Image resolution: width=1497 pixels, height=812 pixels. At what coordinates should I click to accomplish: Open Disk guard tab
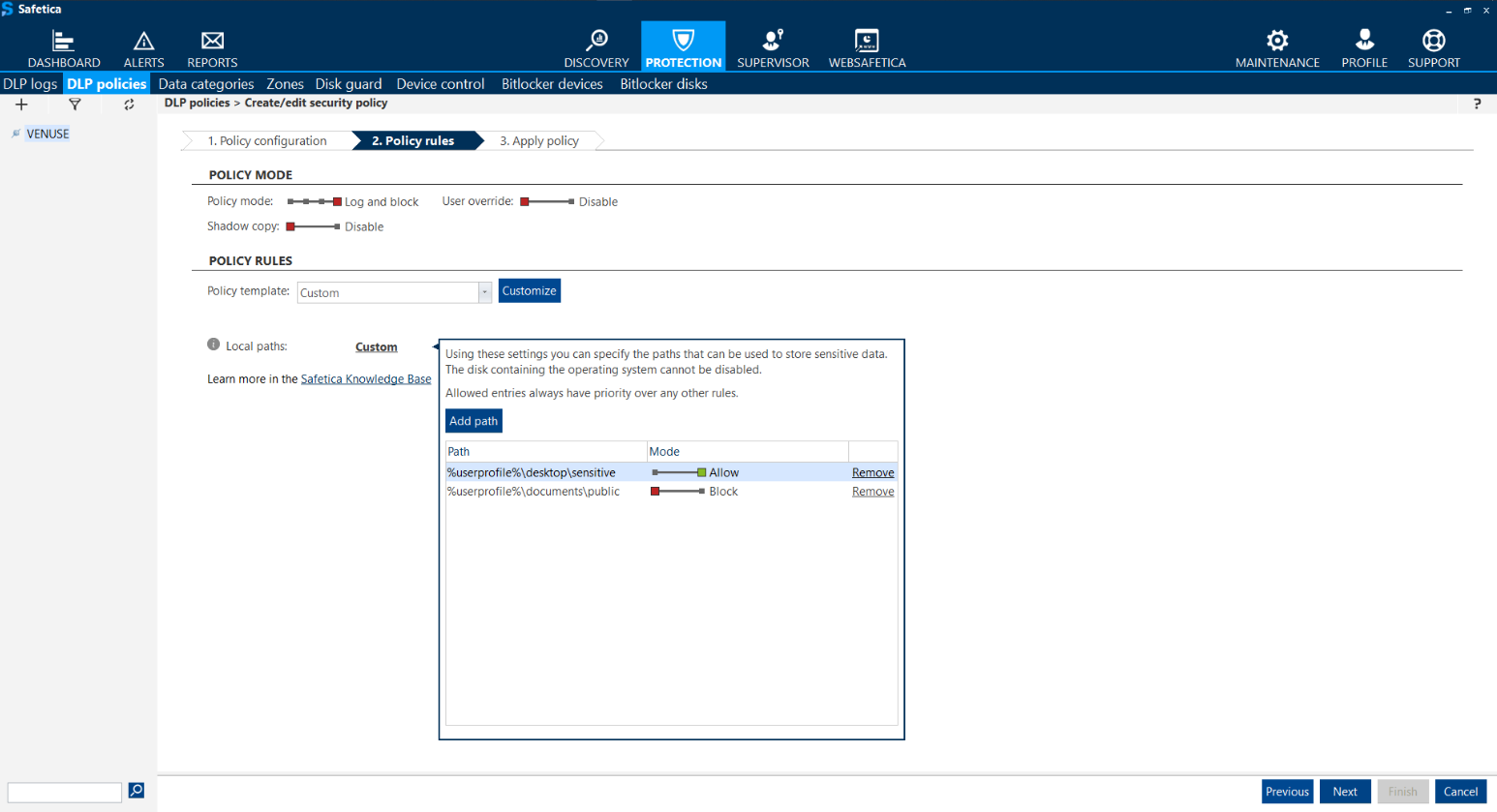(x=349, y=84)
